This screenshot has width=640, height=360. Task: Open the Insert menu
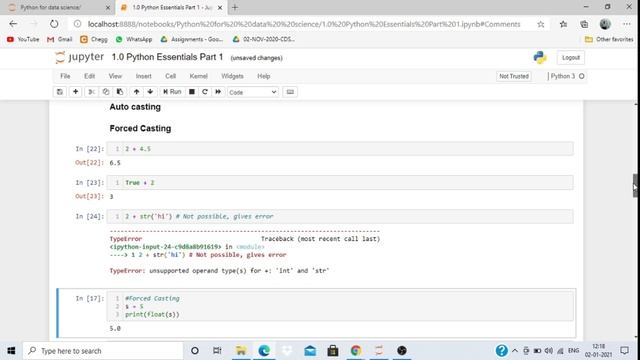pyautogui.click(x=144, y=76)
